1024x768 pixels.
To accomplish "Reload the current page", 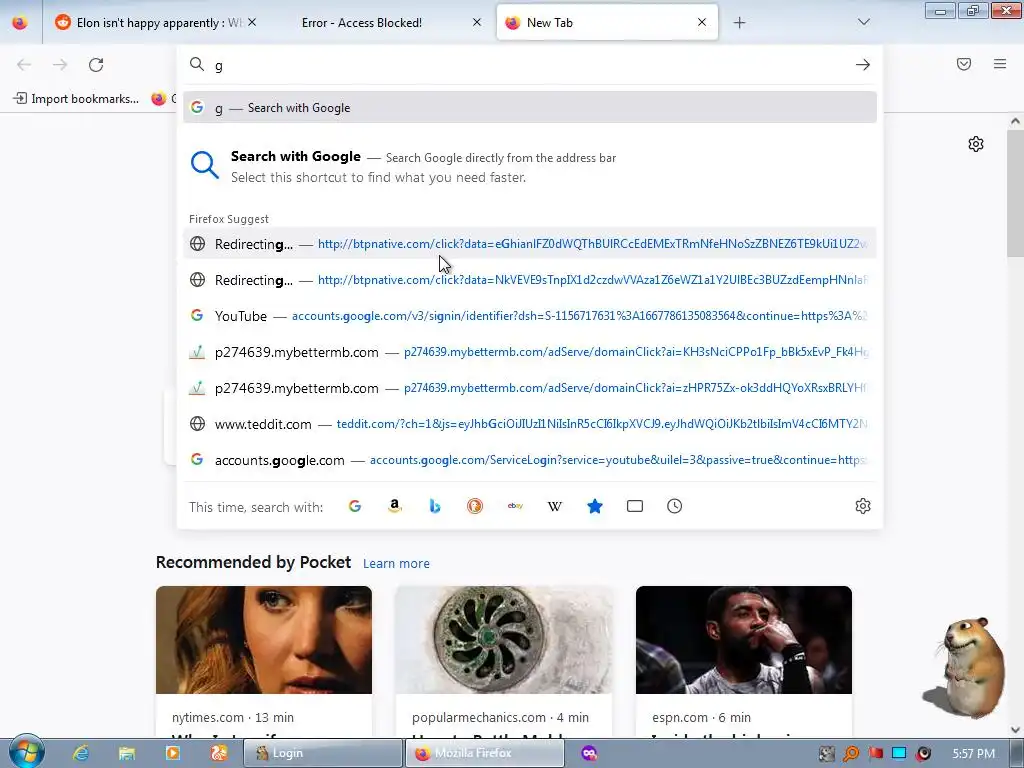I will click(96, 65).
